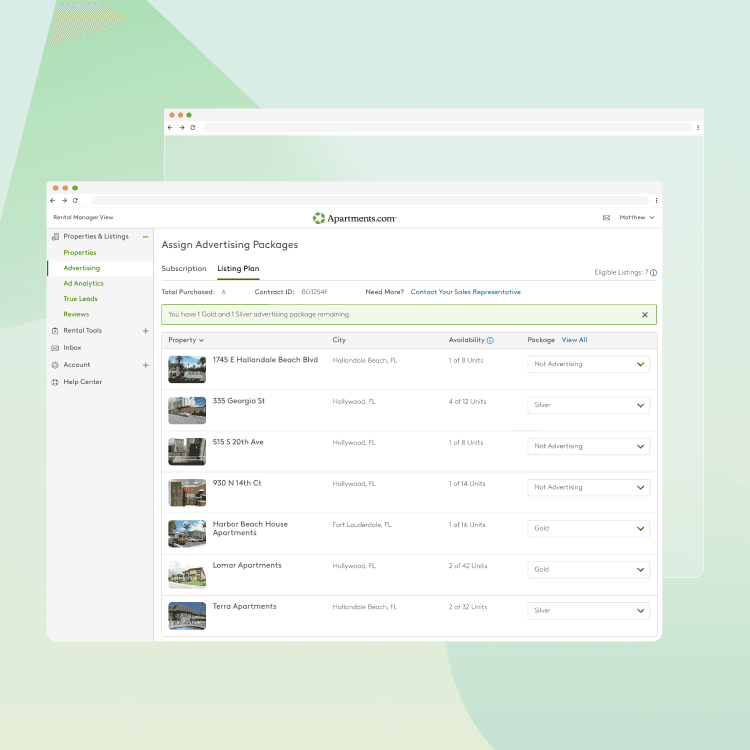Open three-dot menu of the background browser window
The height and width of the screenshot is (750, 750).
click(698, 128)
